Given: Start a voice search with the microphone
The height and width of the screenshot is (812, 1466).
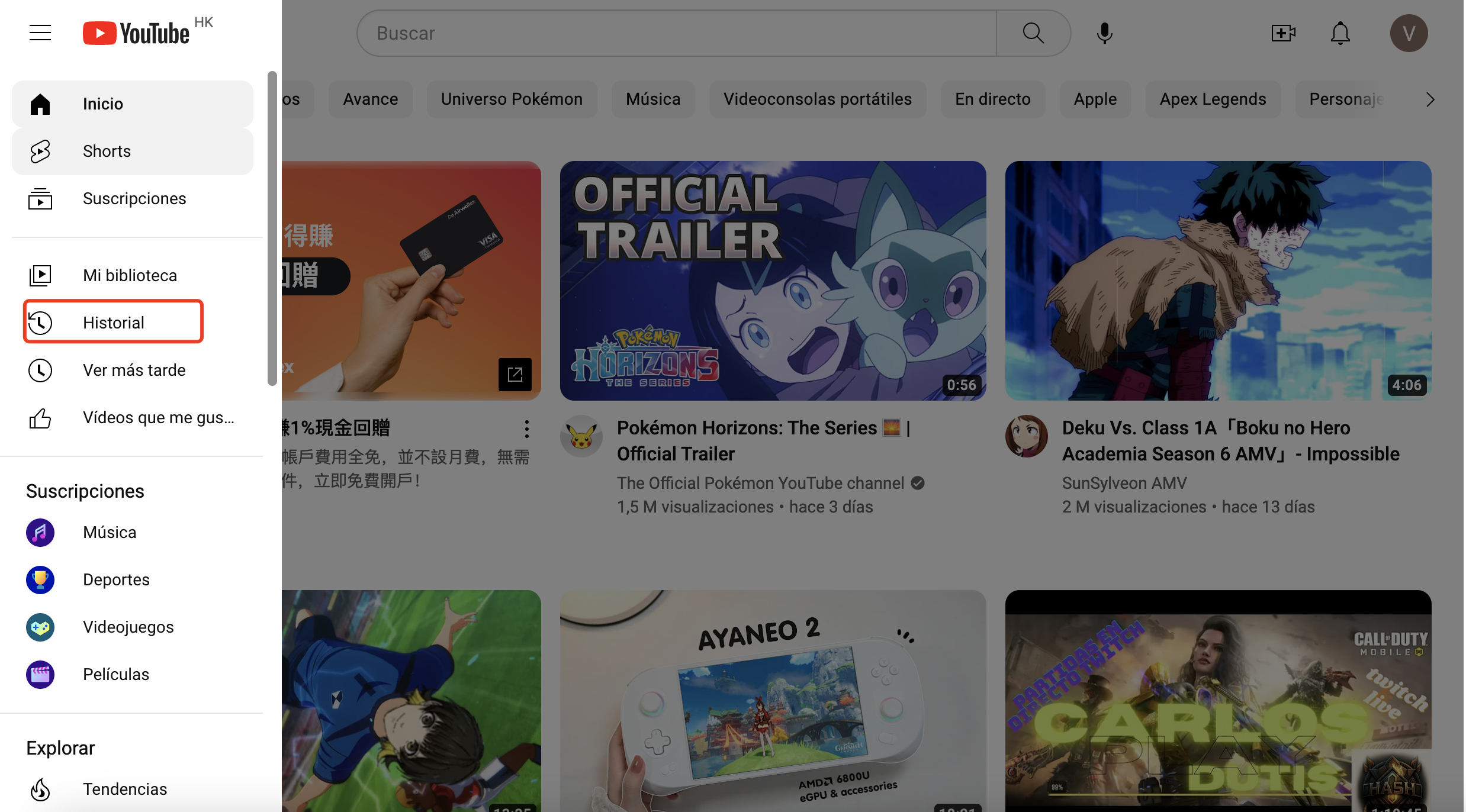Looking at the screenshot, I should (x=1104, y=33).
